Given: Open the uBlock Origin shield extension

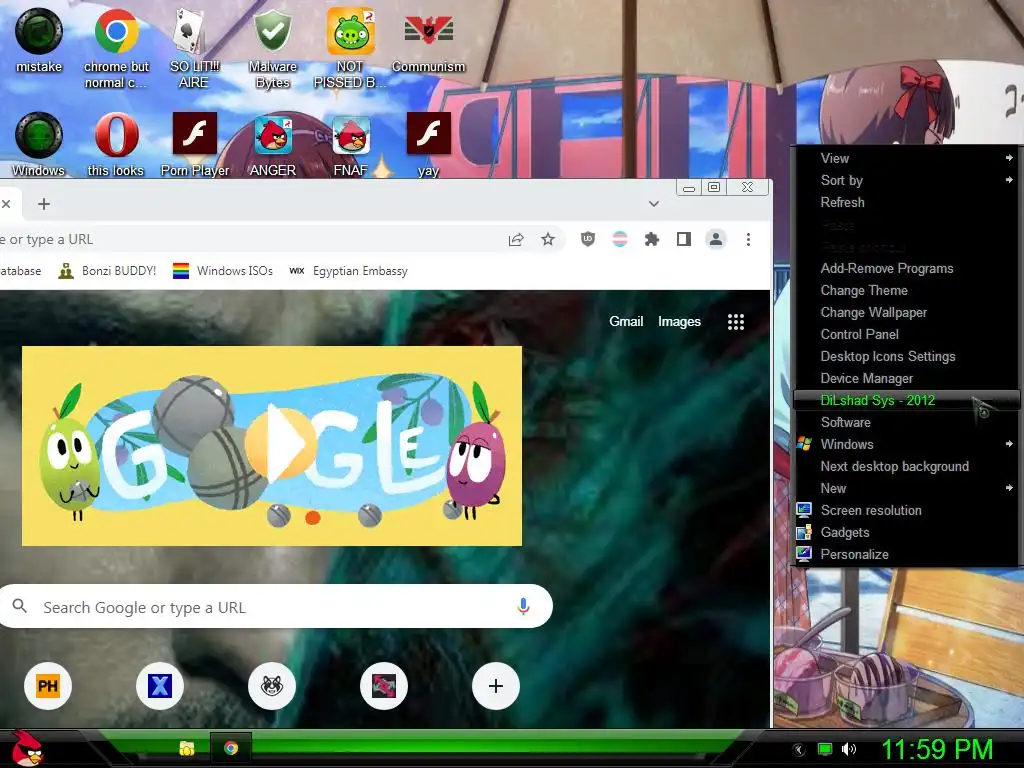Looking at the screenshot, I should [x=588, y=240].
